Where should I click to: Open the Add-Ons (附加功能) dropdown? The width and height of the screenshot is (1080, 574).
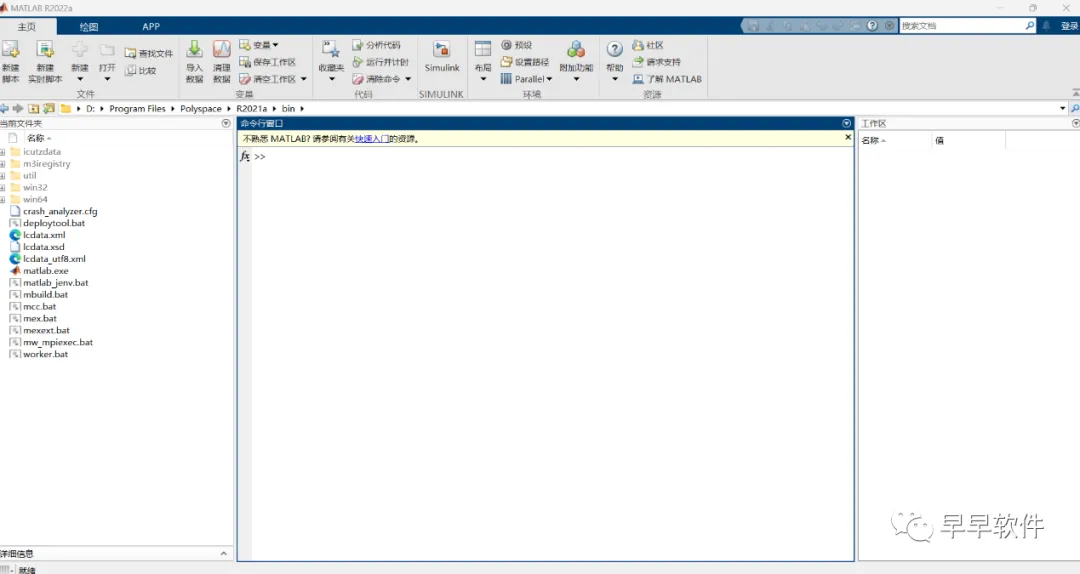tap(577, 79)
